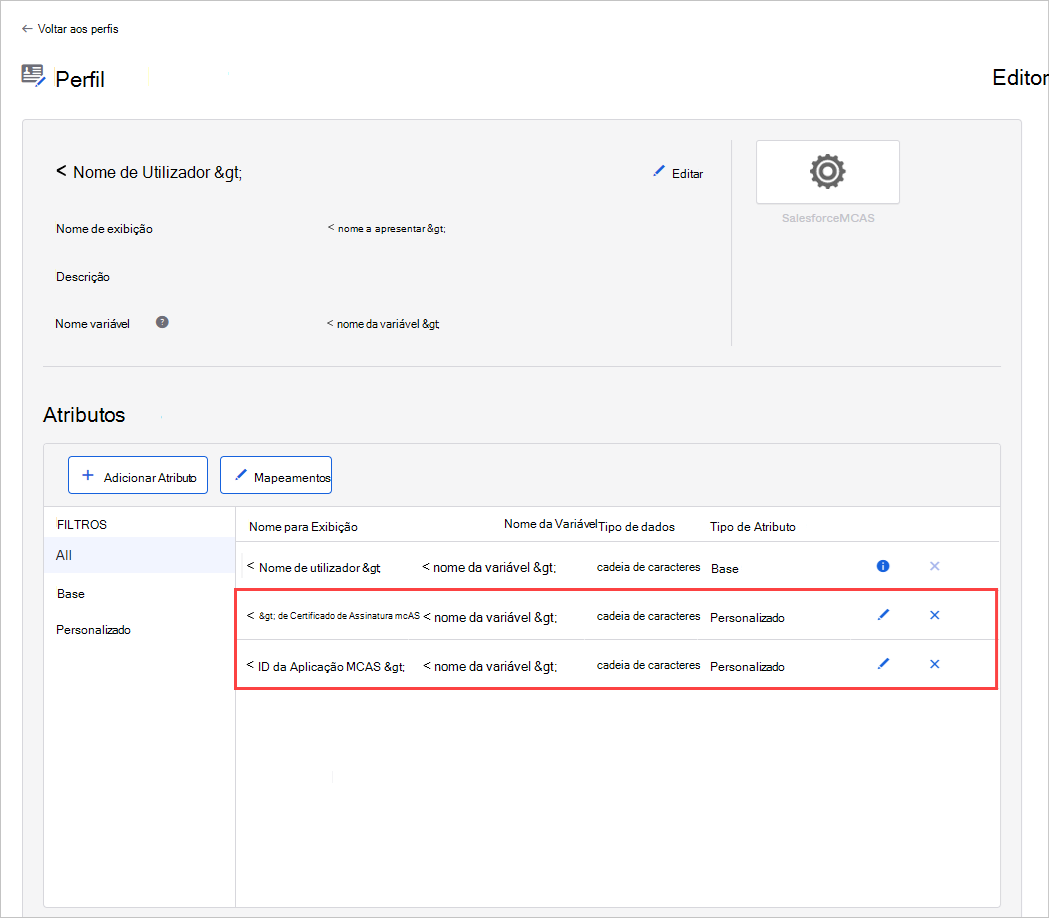Open Mapeamentos button
Viewport: 1049px width, 918px height.
276,475
